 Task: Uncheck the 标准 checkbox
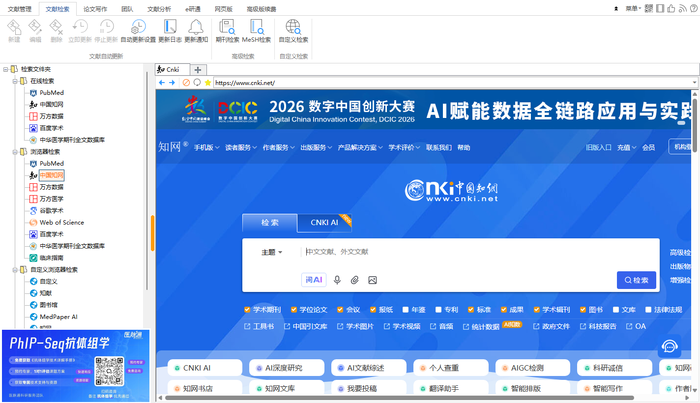pyautogui.click(x=471, y=309)
